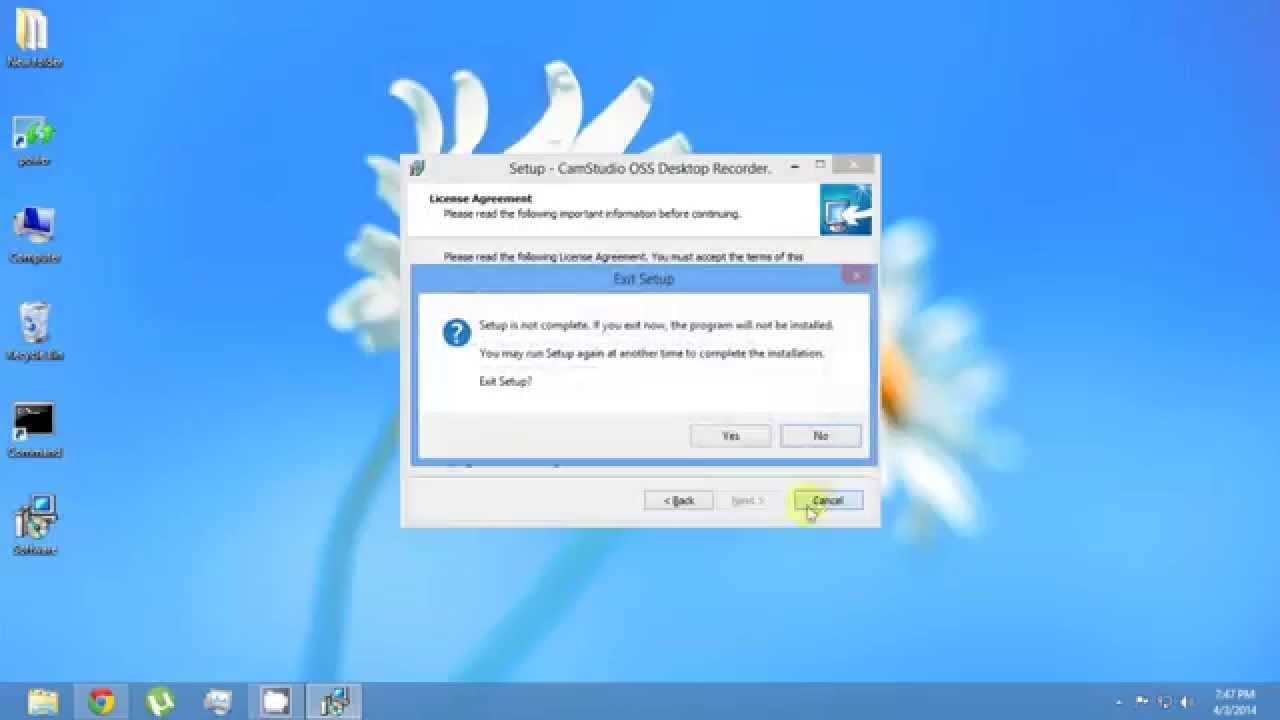This screenshot has width=1280, height=720.
Task: Show hidden tray icons arrow
Action: (x=1119, y=702)
